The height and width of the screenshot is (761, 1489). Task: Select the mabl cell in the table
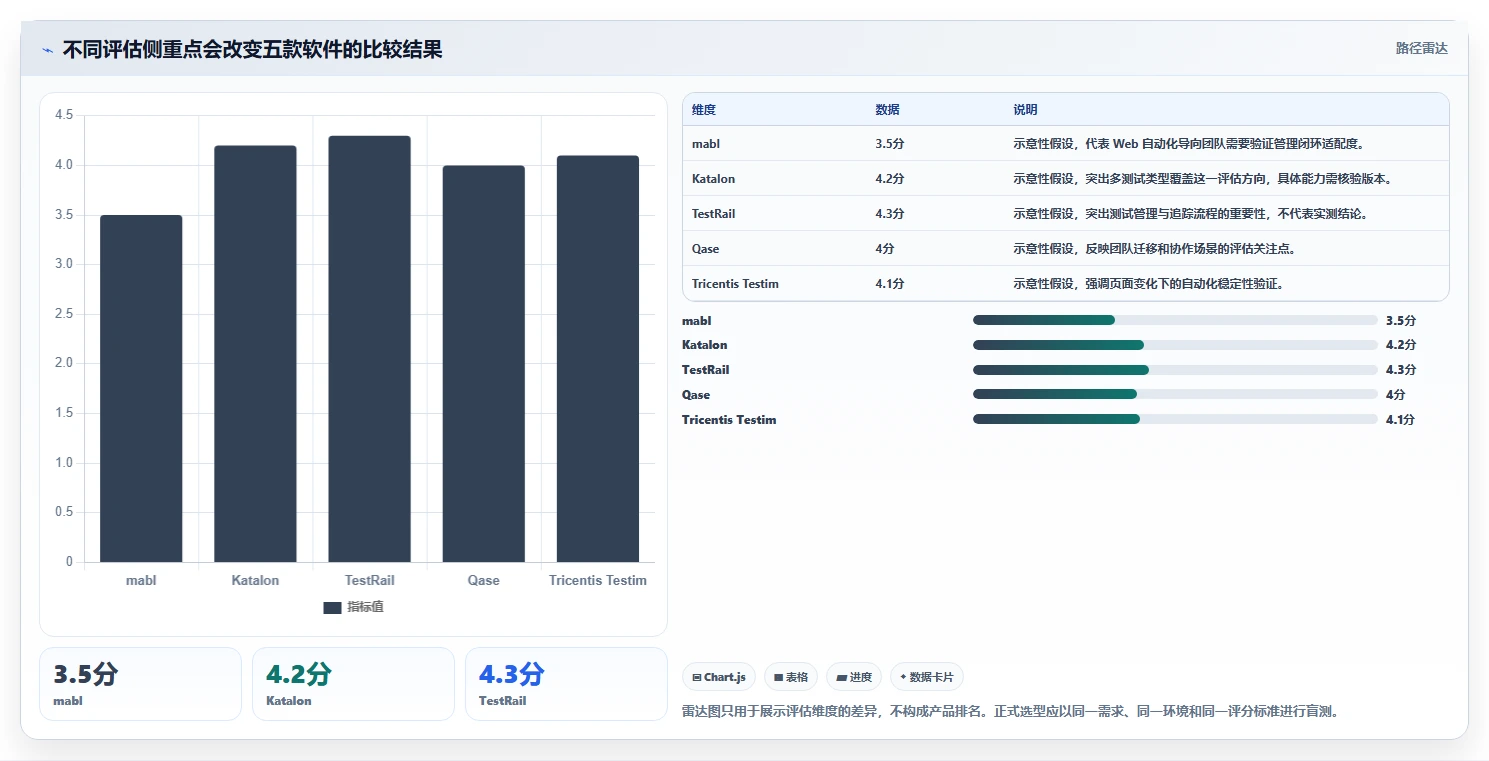tap(706, 144)
